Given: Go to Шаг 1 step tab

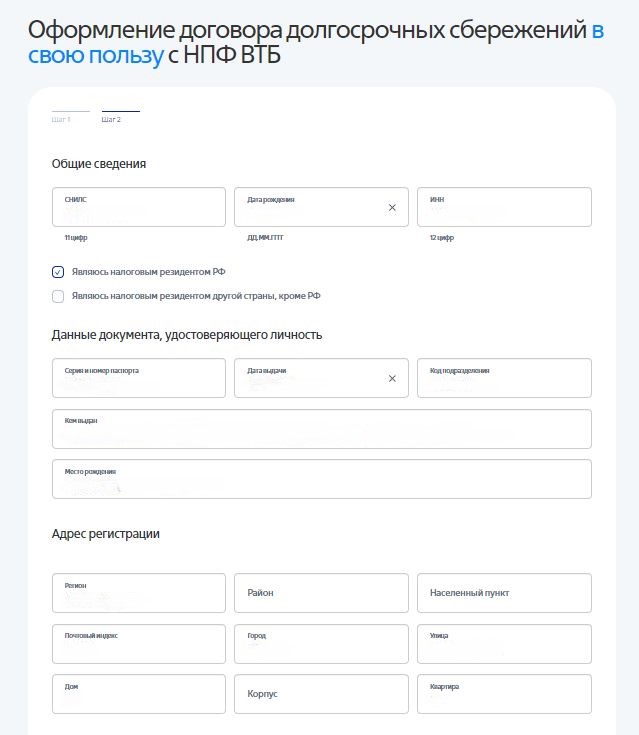Looking at the screenshot, I should pos(62,119).
